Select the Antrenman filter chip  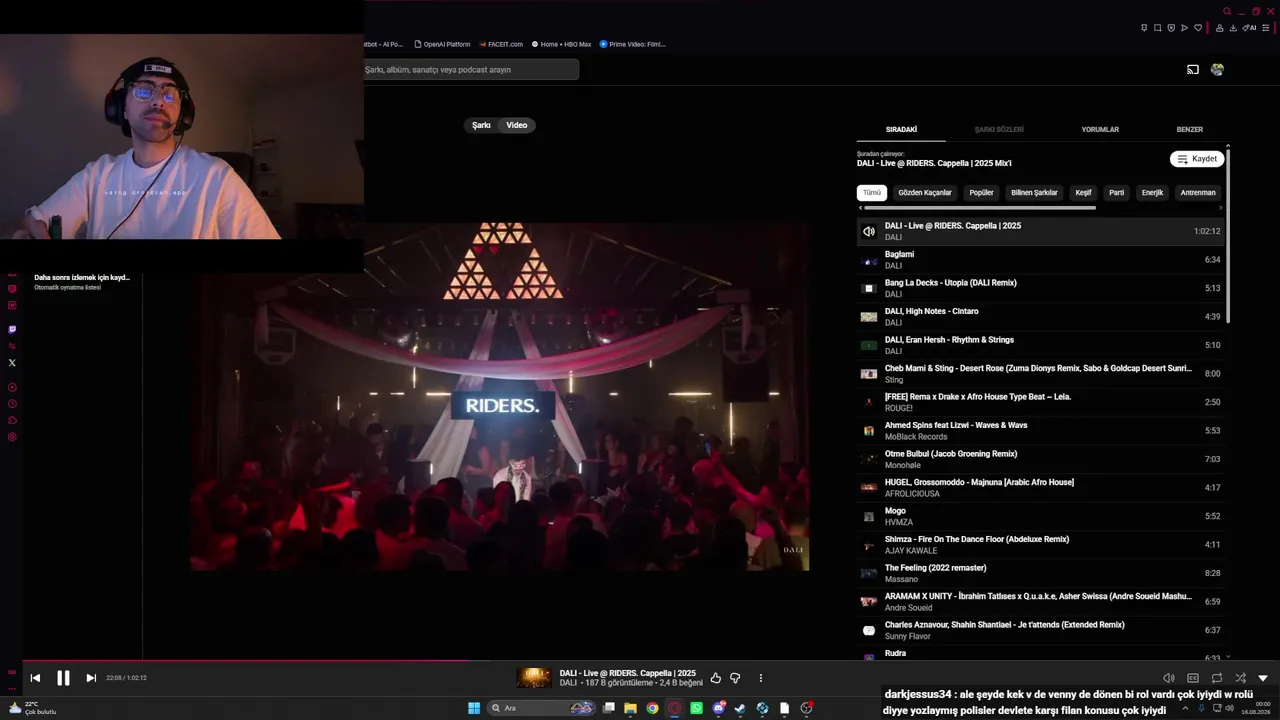point(1198,193)
